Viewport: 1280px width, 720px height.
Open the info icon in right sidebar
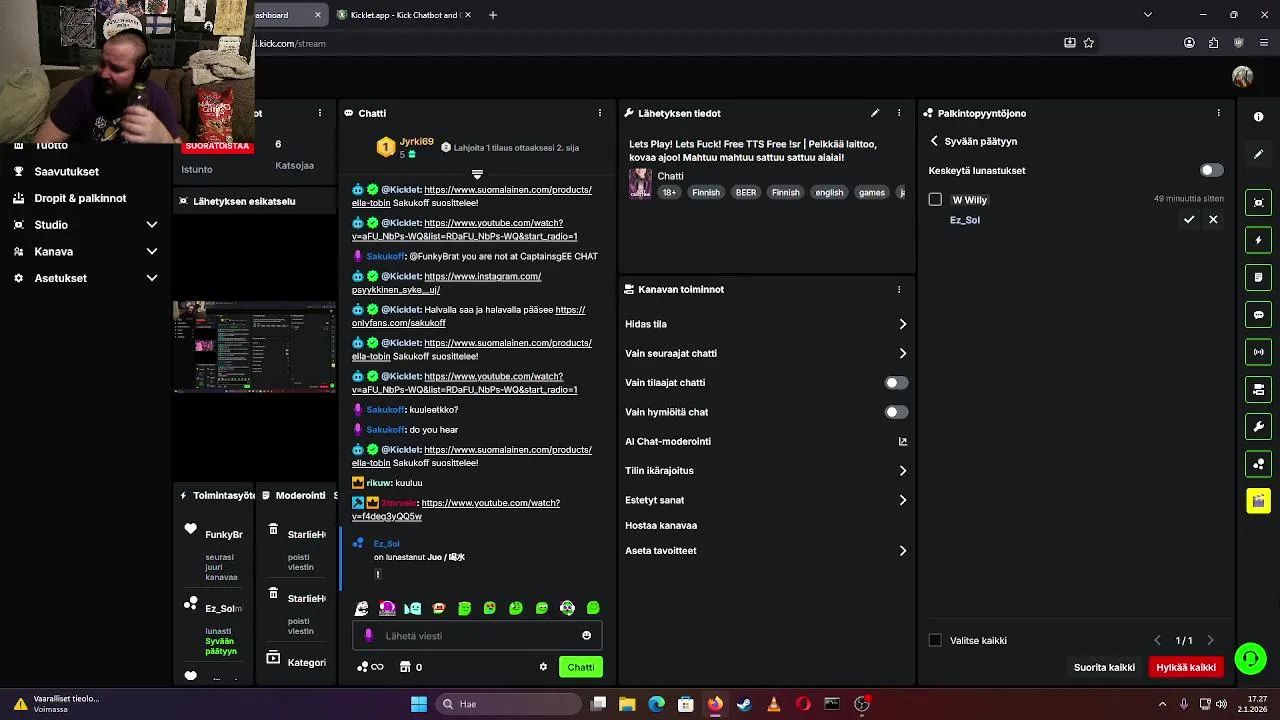1259,117
